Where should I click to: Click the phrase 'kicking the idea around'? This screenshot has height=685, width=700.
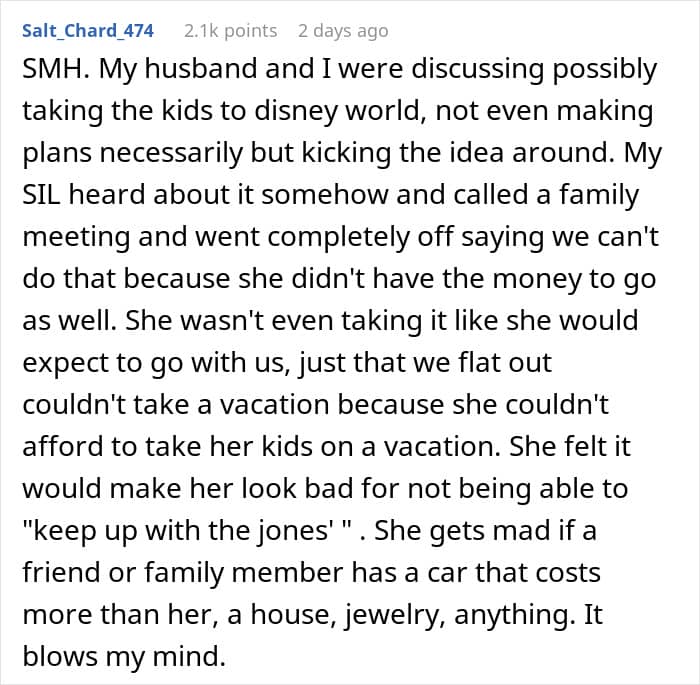(x=455, y=153)
